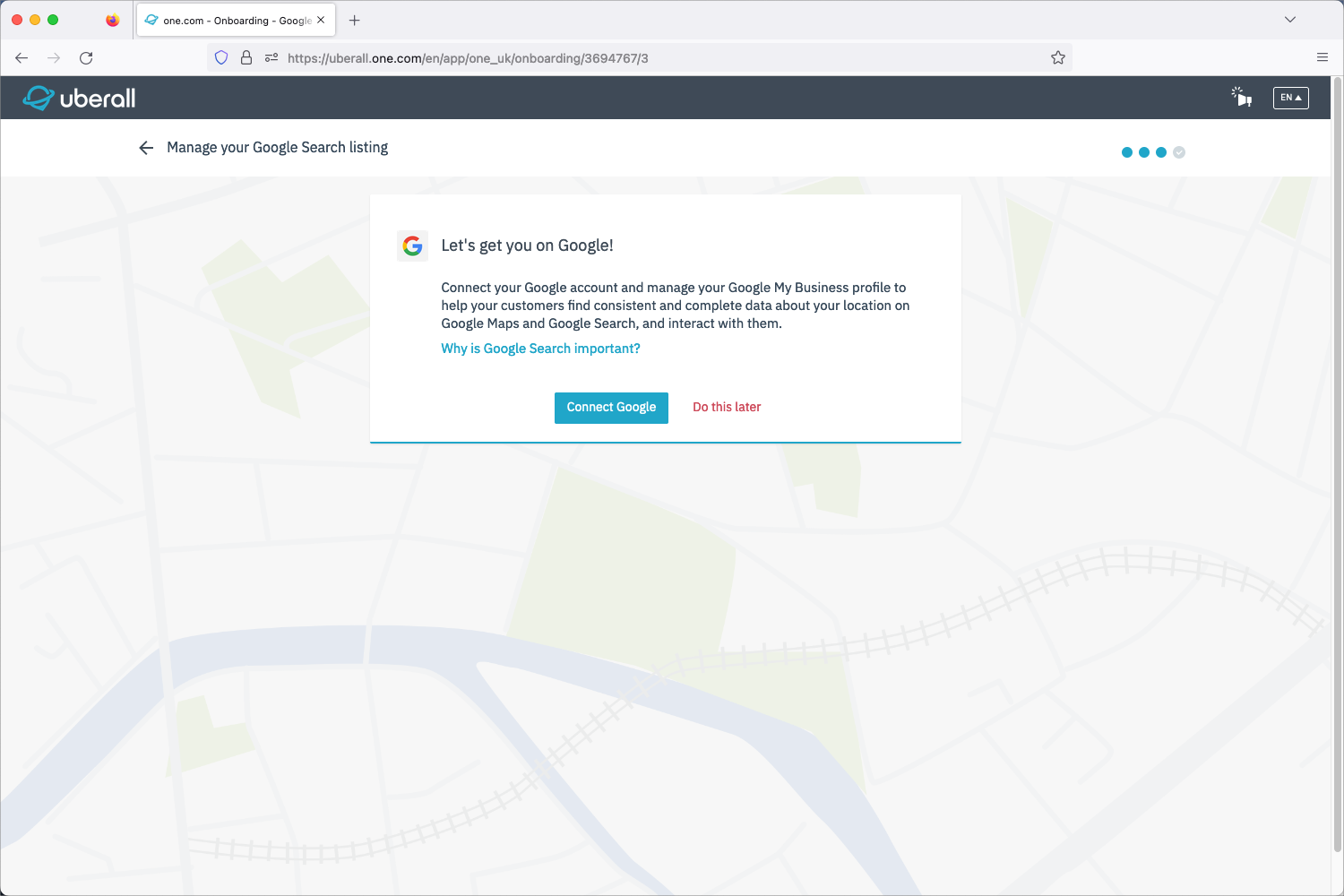Expand the tab list chevron near top right
This screenshot has width=1344, height=896.
1289,19
